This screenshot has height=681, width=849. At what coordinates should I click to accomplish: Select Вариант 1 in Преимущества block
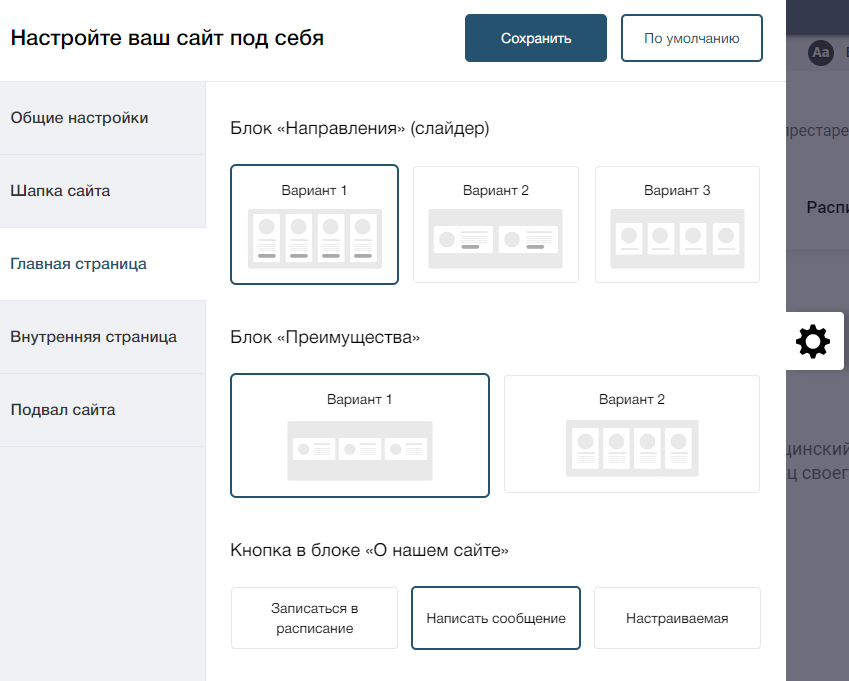pyautogui.click(x=360, y=435)
